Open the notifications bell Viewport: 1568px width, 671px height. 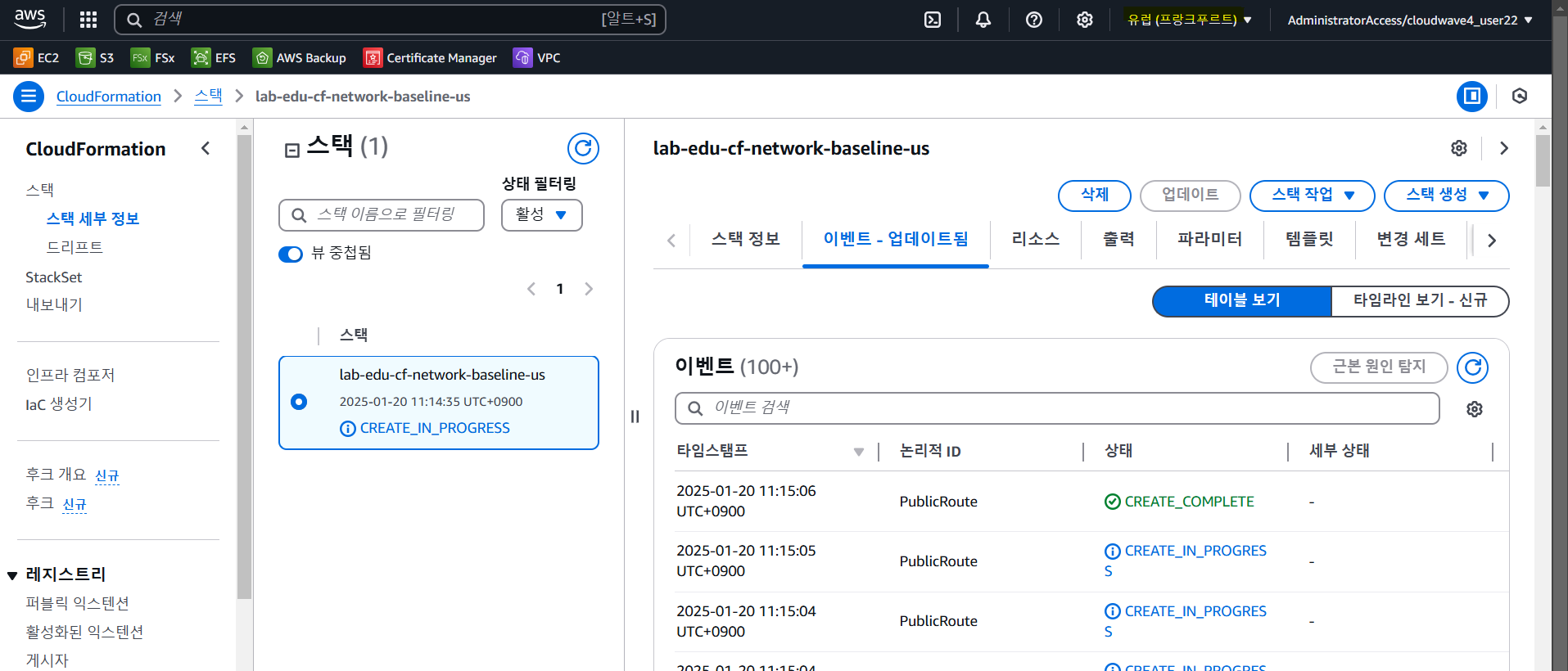(983, 20)
